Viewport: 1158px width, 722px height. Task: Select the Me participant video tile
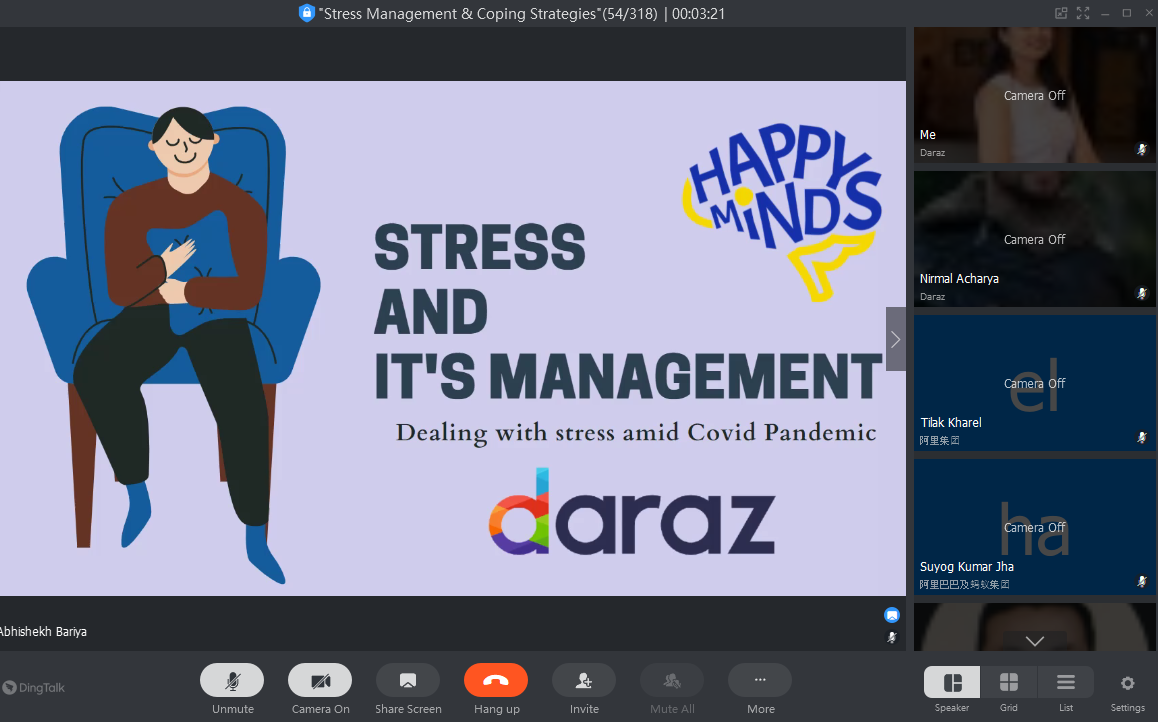(x=1035, y=95)
